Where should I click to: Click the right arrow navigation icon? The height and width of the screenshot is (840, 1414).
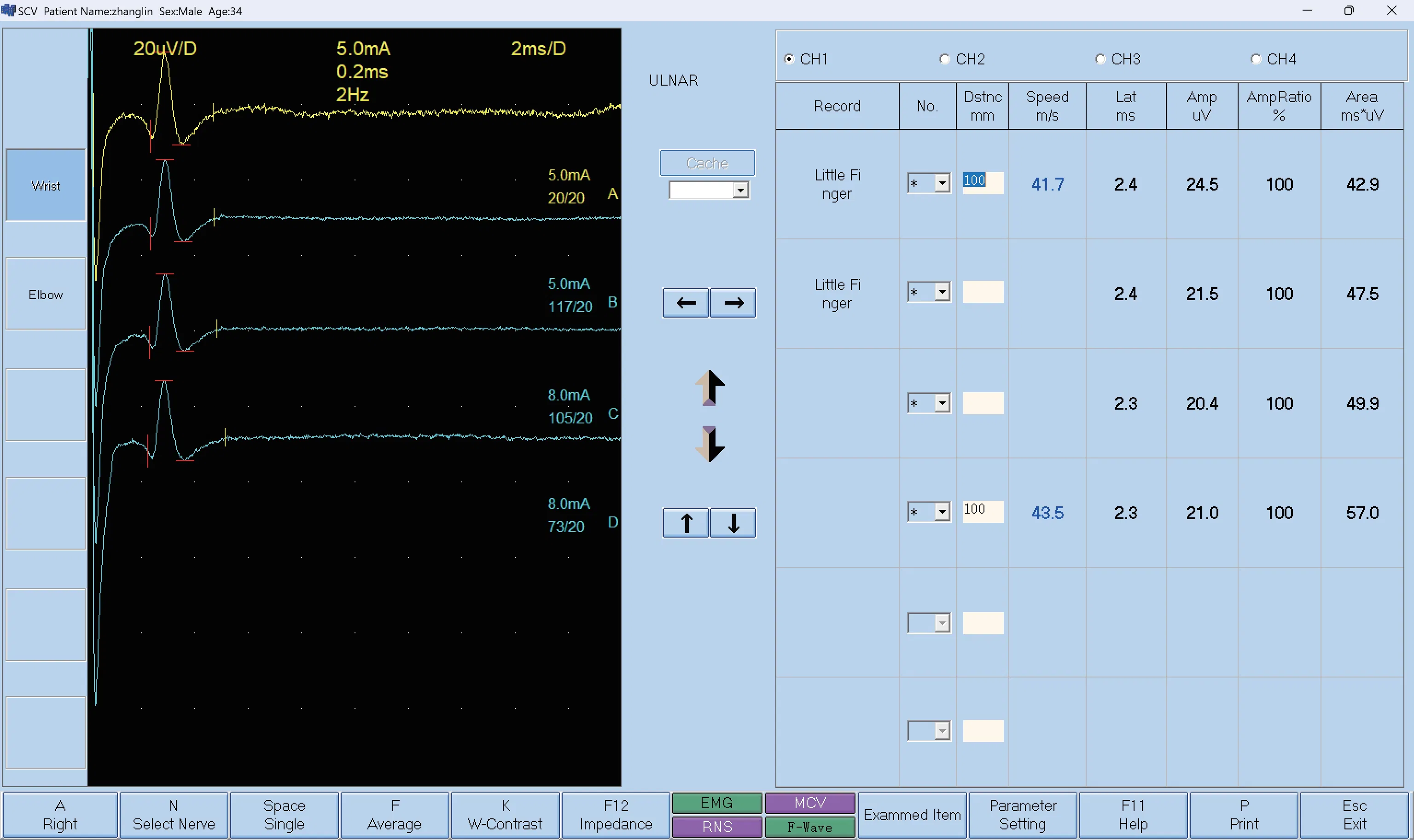click(x=732, y=302)
